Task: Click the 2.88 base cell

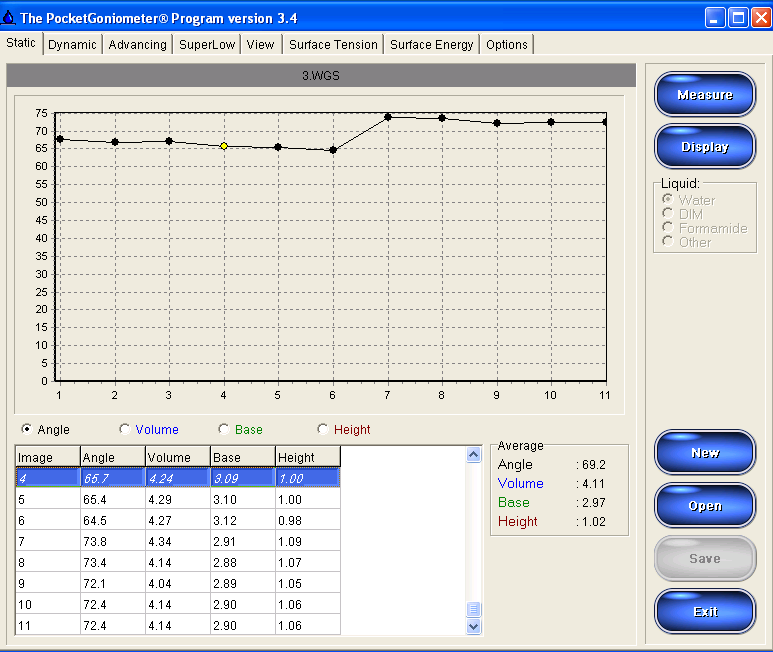Action: pos(243,562)
